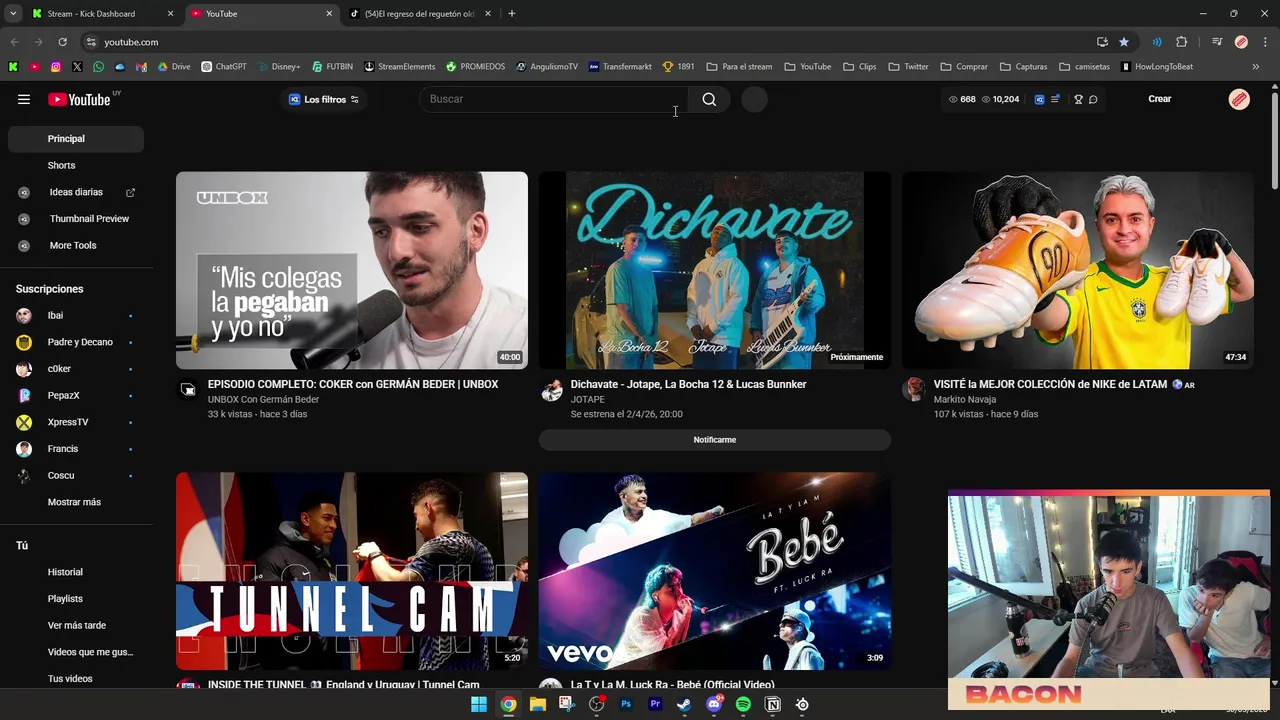This screenshot has height=720, width=1280.
Task: Open the chat bubble icon near Crear
Action: click(1093, 99)
